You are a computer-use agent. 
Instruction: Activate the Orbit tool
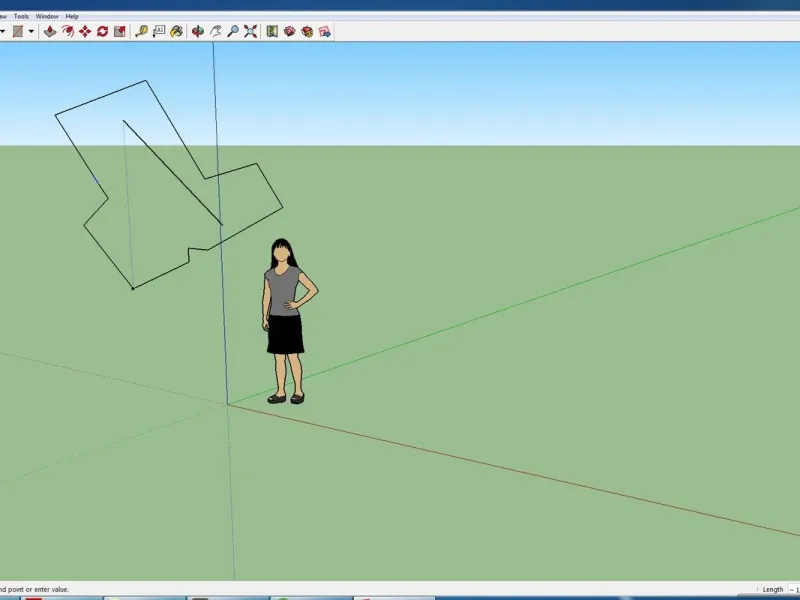pyautogui.click(x=198, y=32)
